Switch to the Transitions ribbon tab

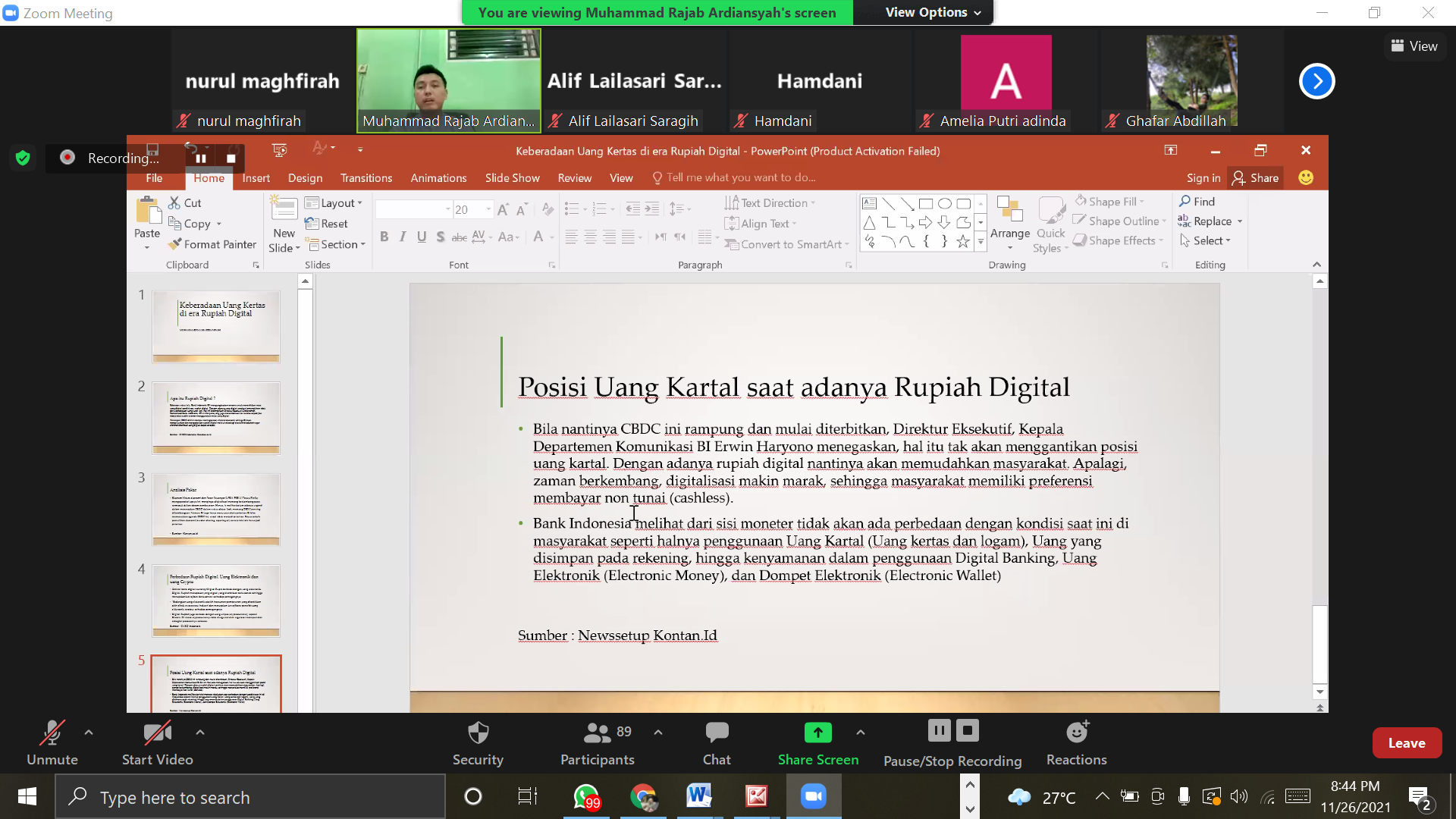(366, 177)
